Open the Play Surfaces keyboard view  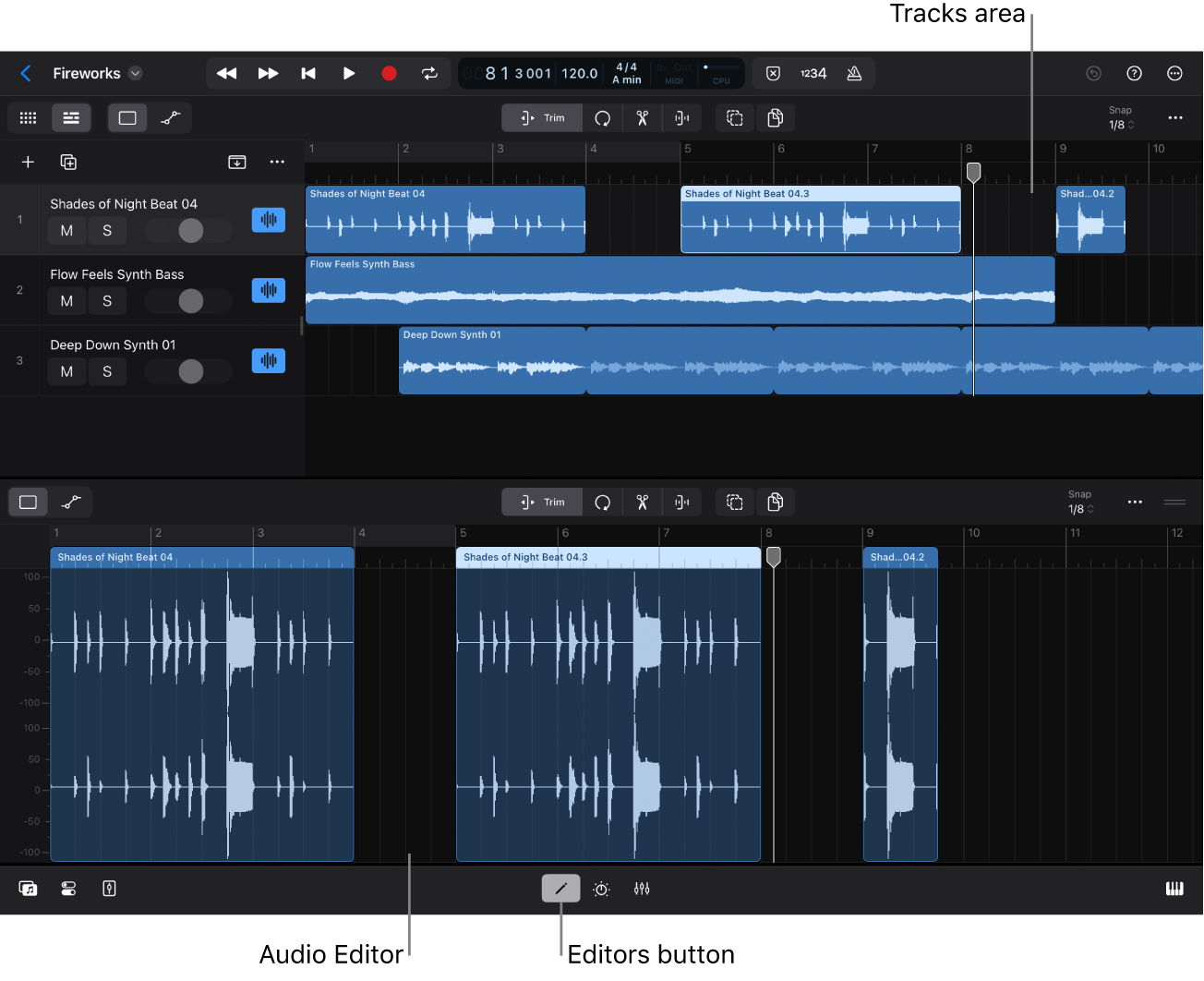click(x=1174, y=888)
